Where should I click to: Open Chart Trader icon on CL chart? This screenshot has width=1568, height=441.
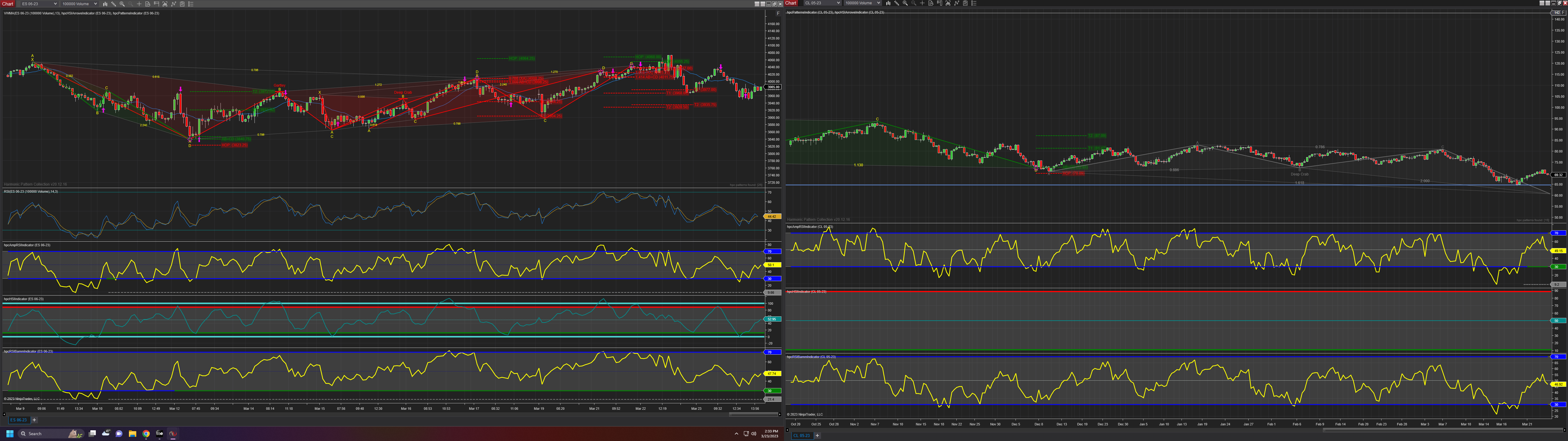pos(940,3)
